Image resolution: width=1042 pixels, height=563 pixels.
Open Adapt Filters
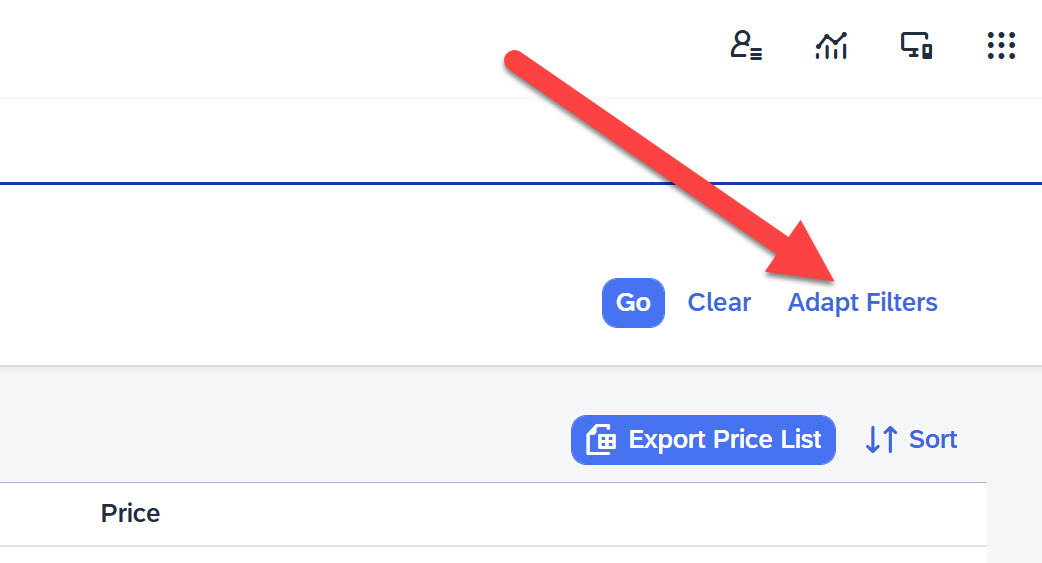pyautogui.click(x=862, y=302)
